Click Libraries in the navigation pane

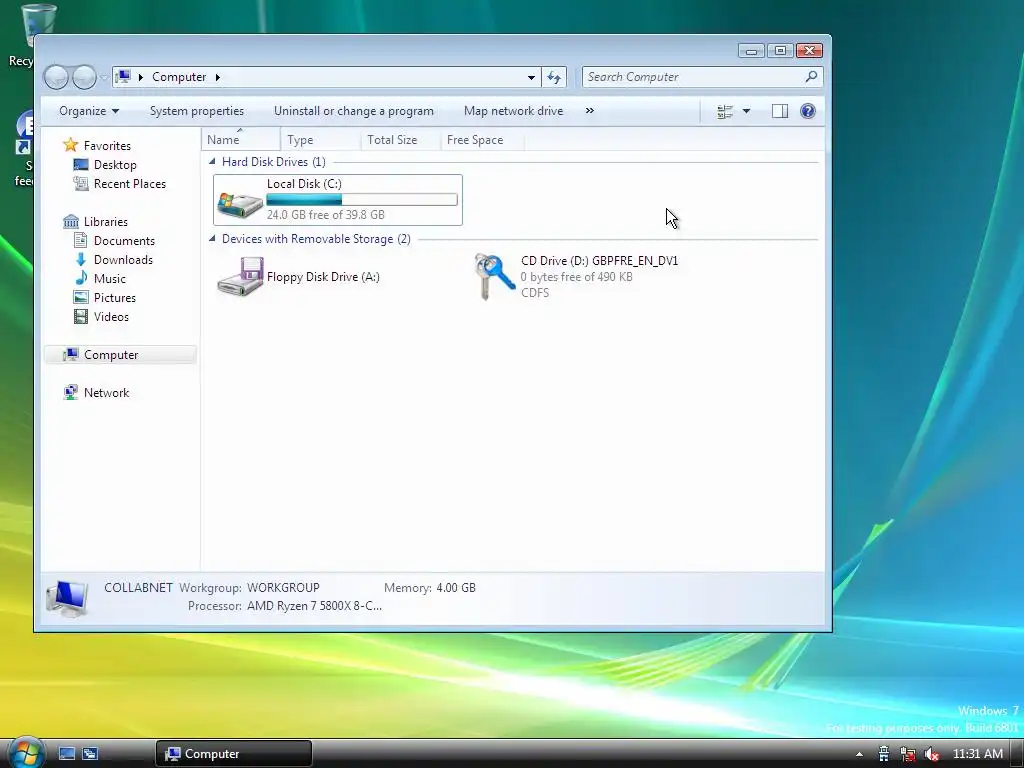coord(106,221)
